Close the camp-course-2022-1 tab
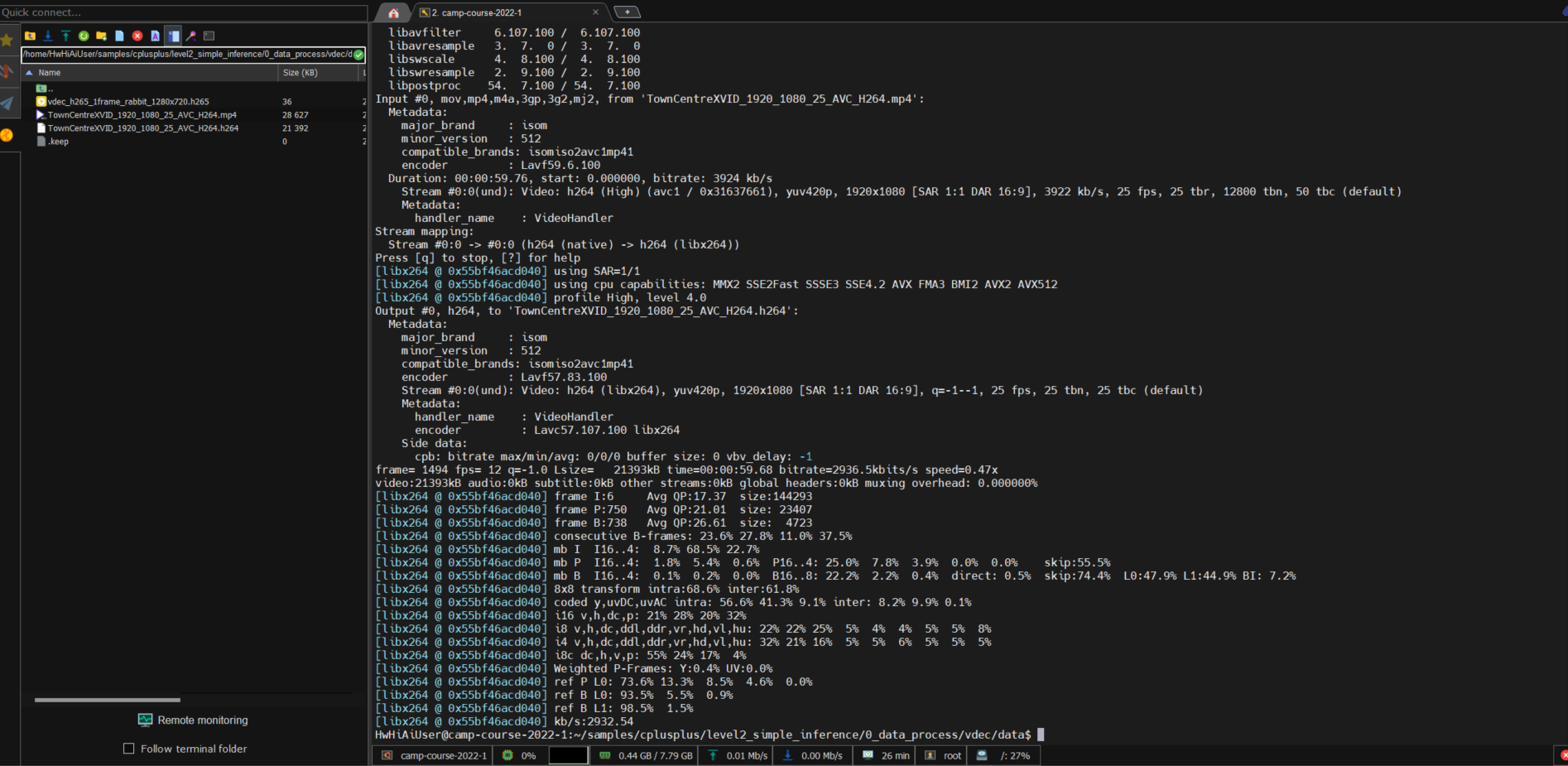 (595, 12)
